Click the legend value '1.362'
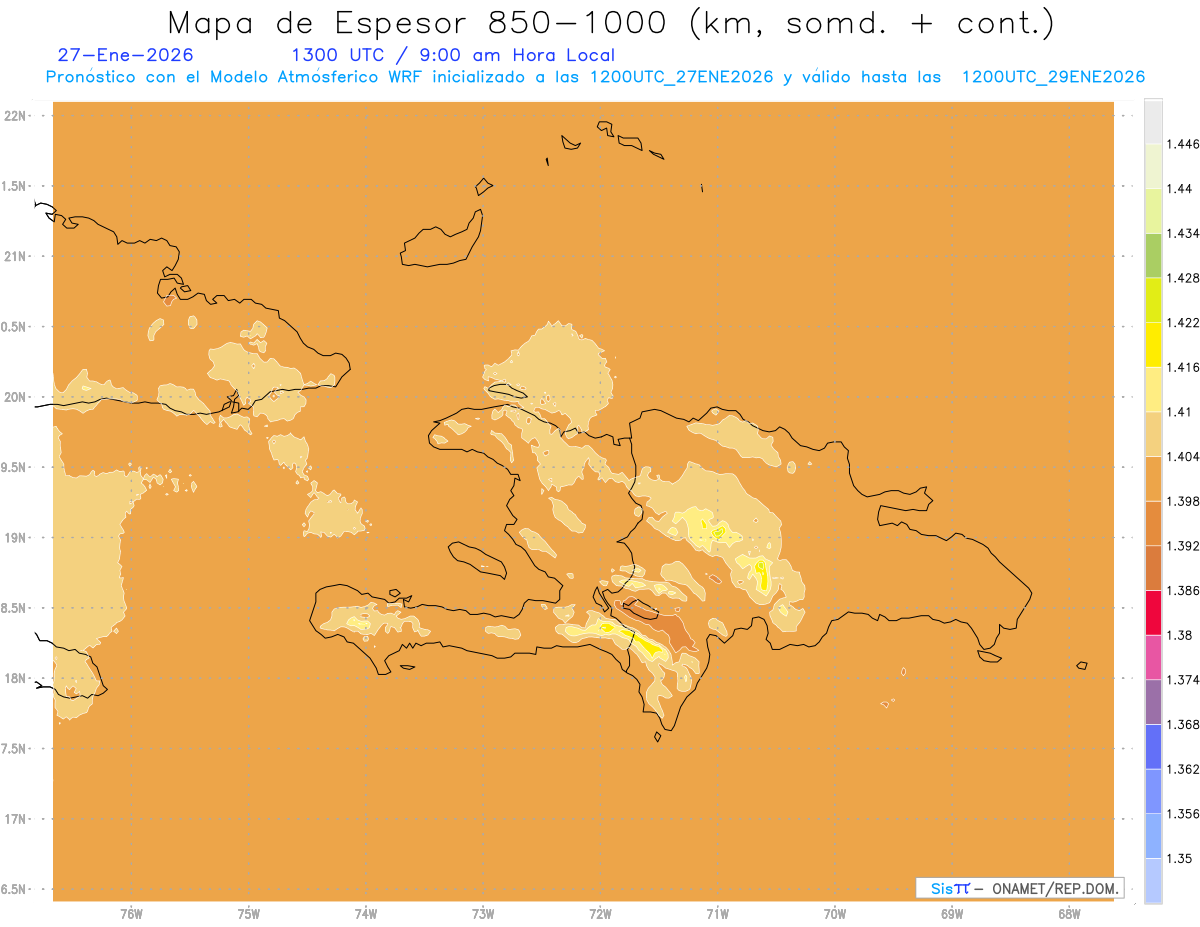Screen dimensions: 1200x927 tap(1183, 769)
